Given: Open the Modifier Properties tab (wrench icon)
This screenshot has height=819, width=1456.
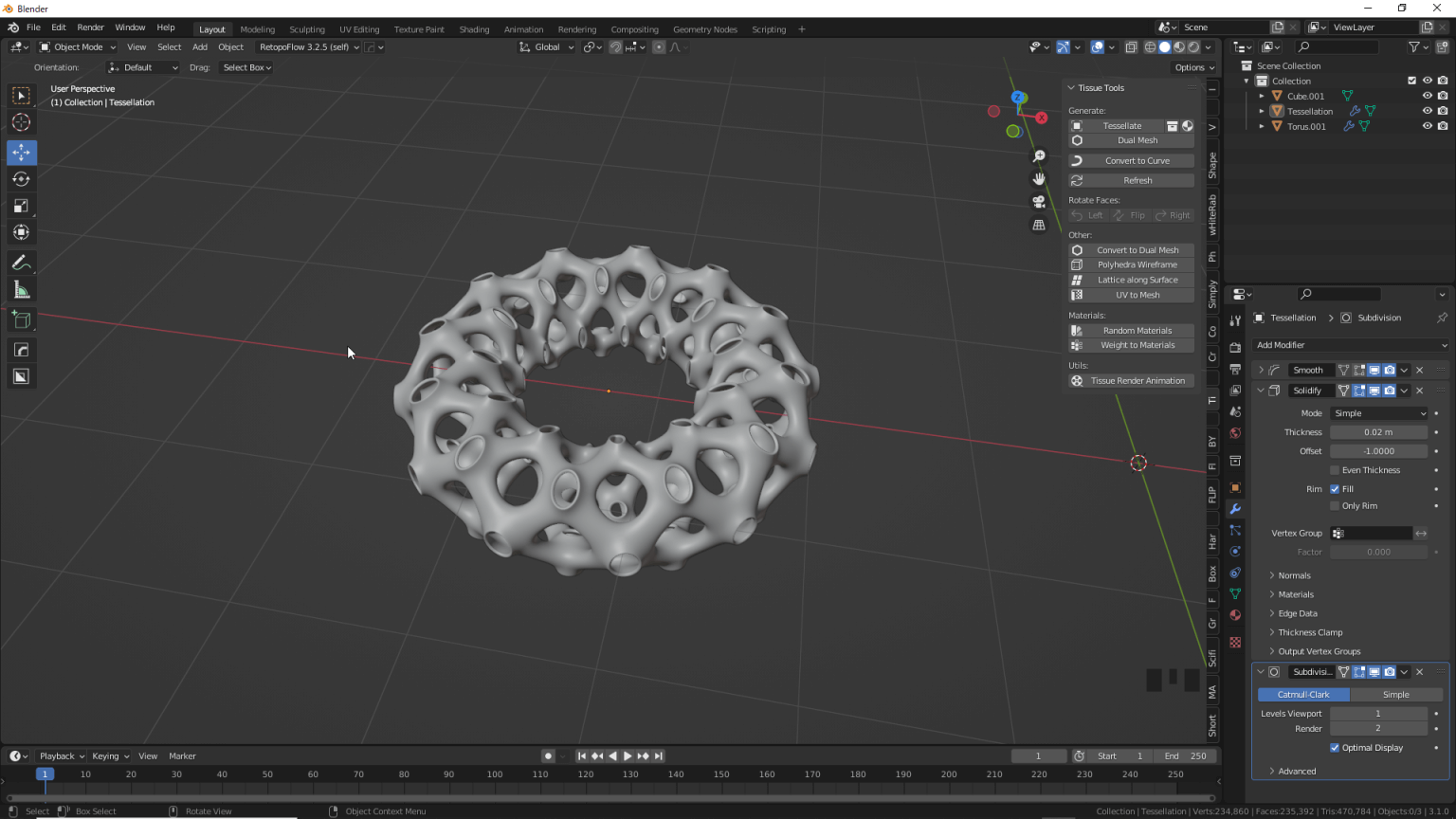Looking at the screenshot, I should pyautogui.click(x=1235, y=509).
